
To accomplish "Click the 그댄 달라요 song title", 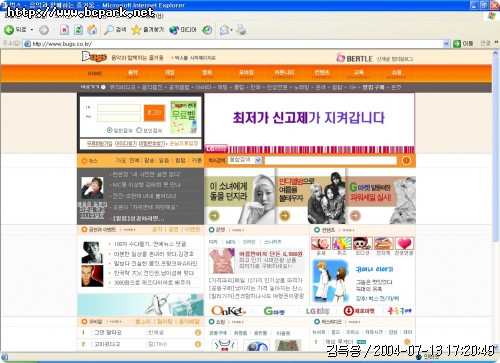I will point(108,332).
